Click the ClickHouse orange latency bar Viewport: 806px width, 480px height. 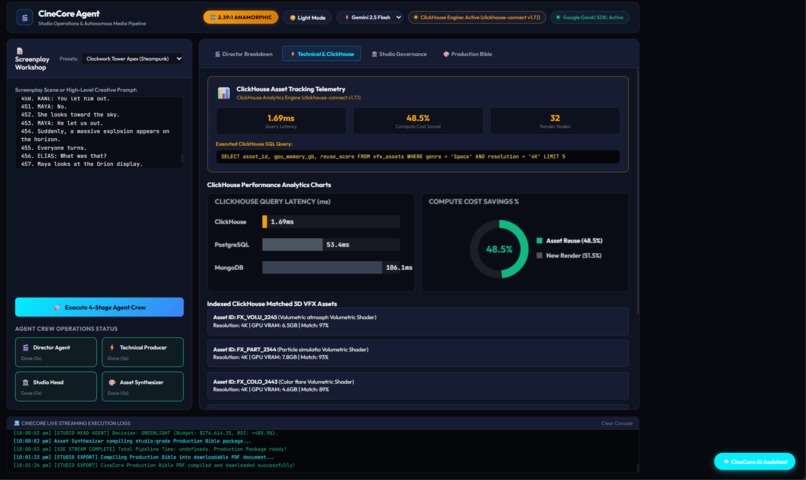[x=264, y=221]
